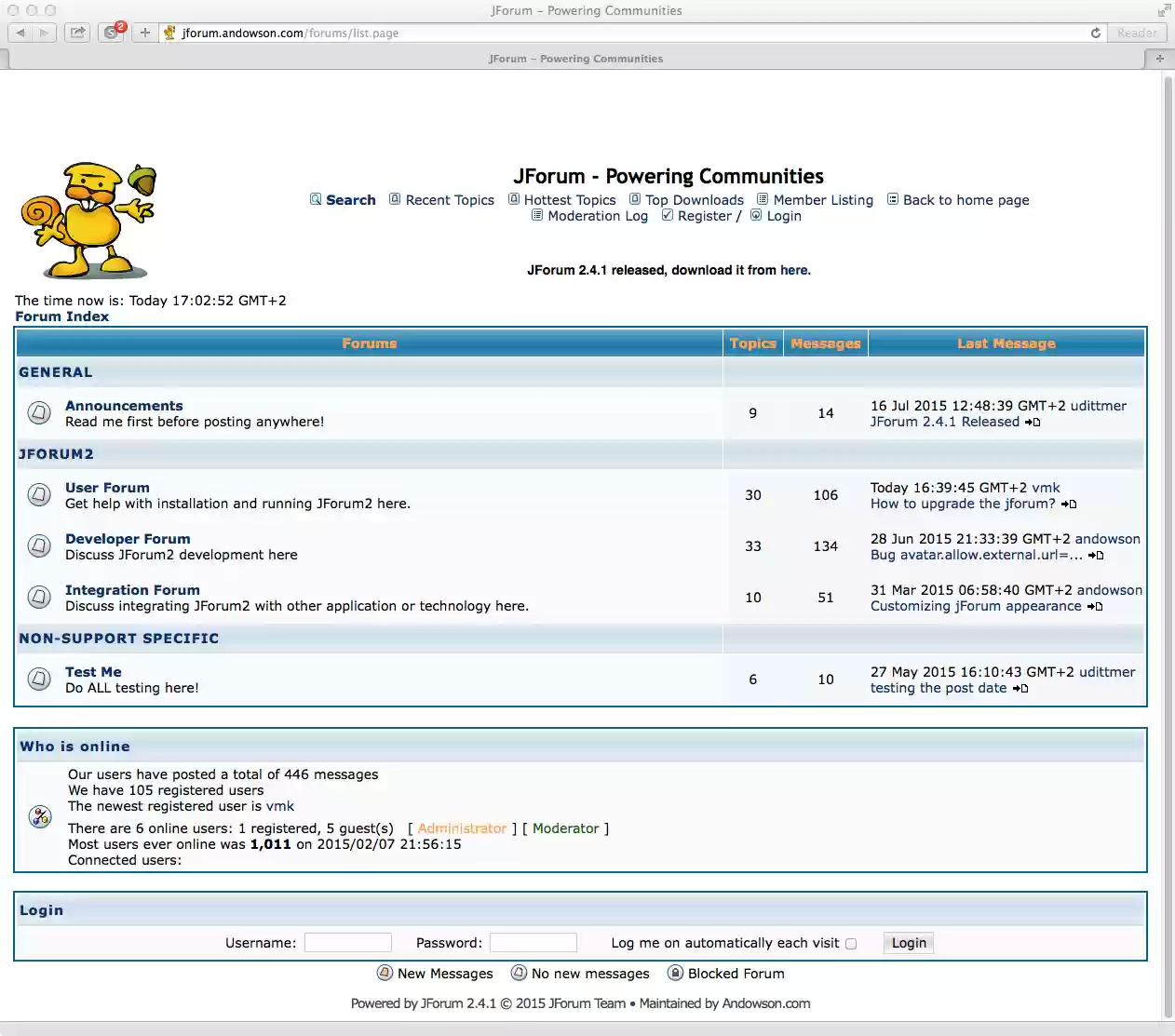Enable Log me on automatically checkbox
Viewport: 1175px width, 1036px height.
[x=850, y=944]
